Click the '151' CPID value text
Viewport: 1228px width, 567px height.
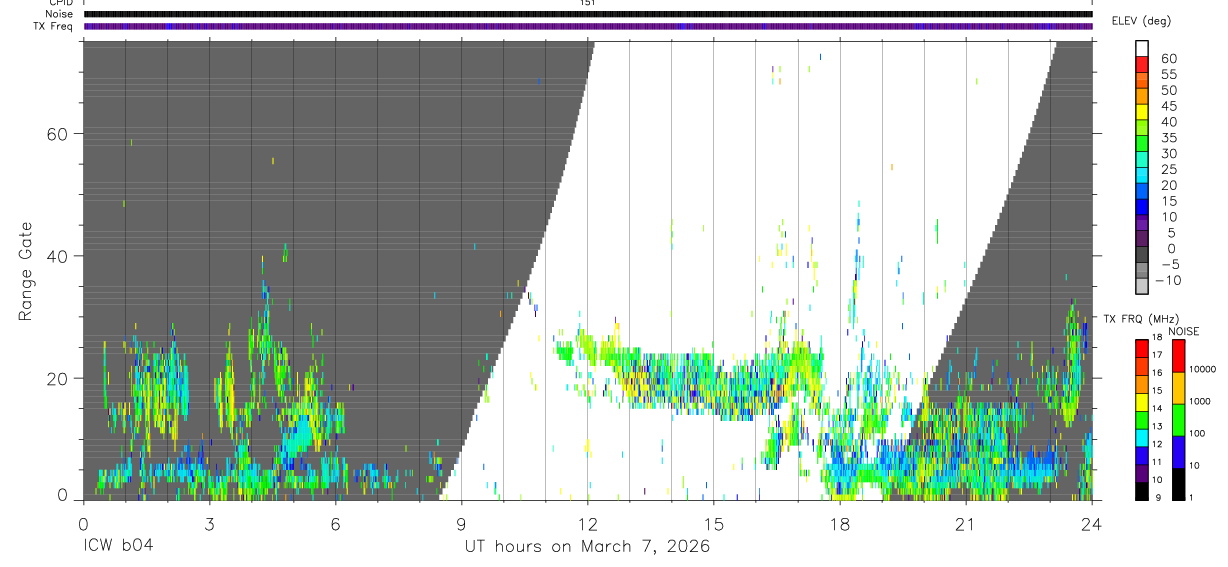coord(587,3)
